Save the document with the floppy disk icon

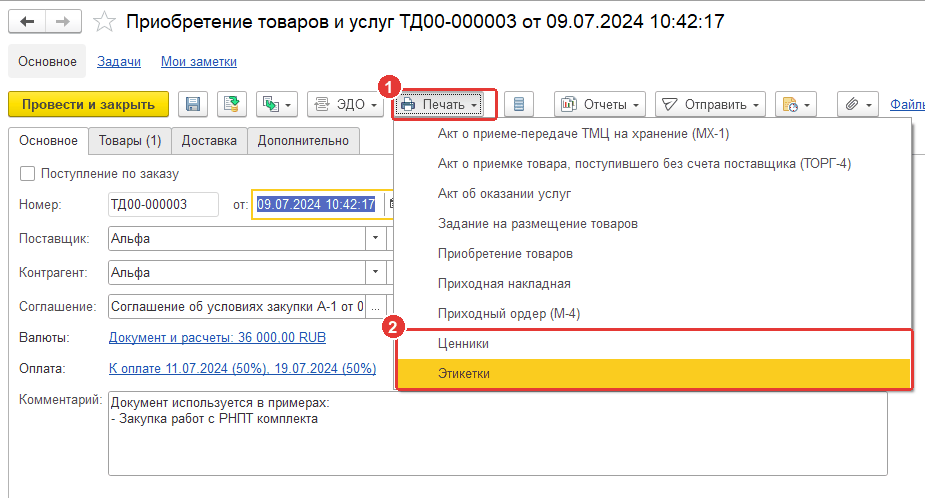[193, 104]
